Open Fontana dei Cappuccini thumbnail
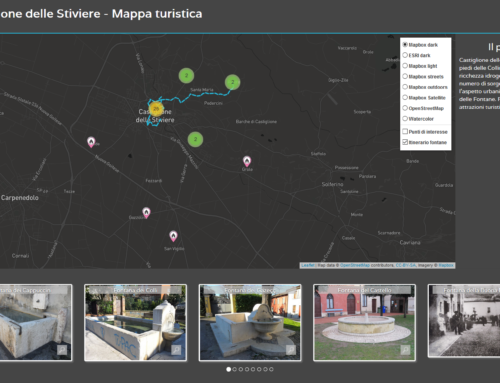Screen dimensions: 500x383 pyautogui.click(x=35, y=322)
